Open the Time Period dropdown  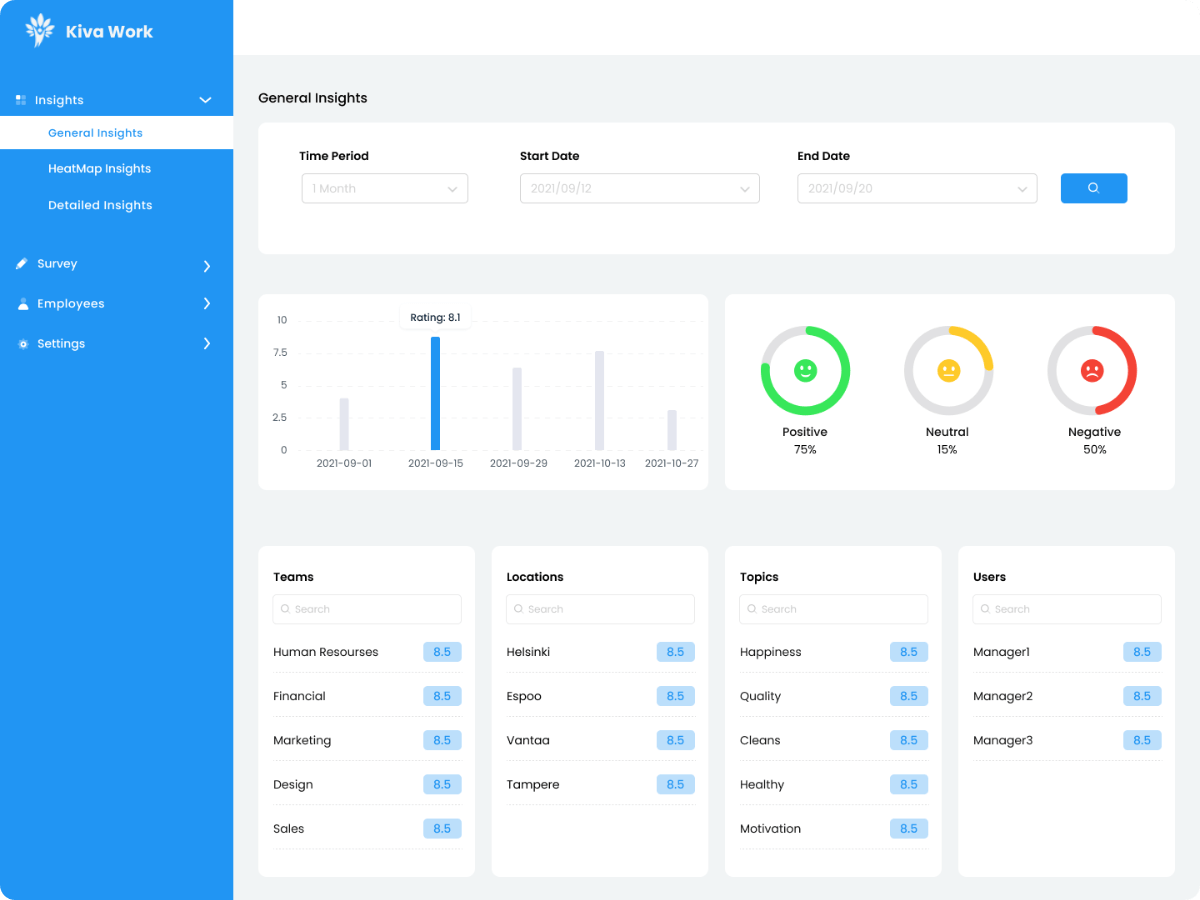pyautogui.click(x=385, y=189)
